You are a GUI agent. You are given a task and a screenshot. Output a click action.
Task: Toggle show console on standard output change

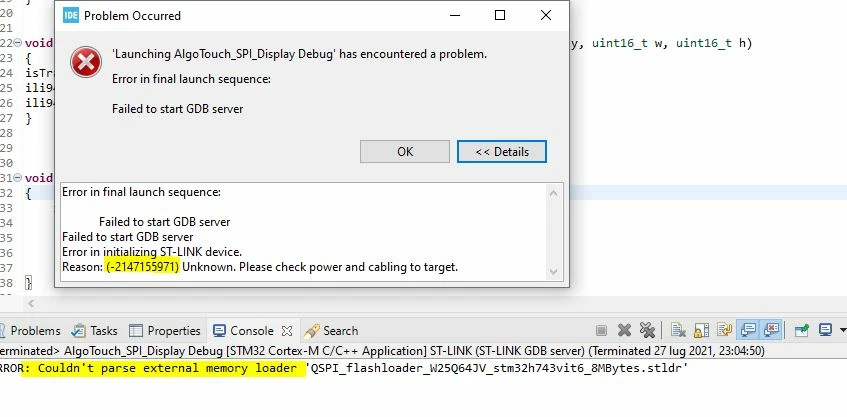point(748,330)
